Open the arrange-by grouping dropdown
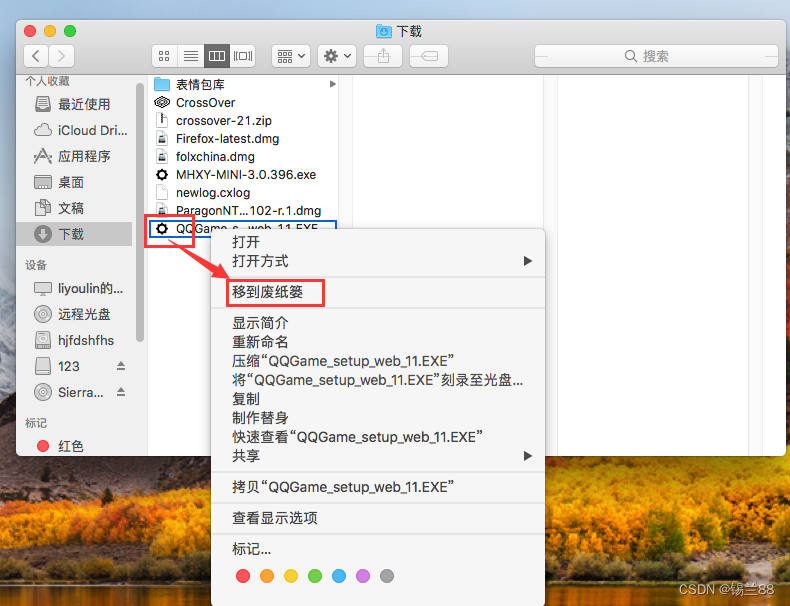 point(291,56)
